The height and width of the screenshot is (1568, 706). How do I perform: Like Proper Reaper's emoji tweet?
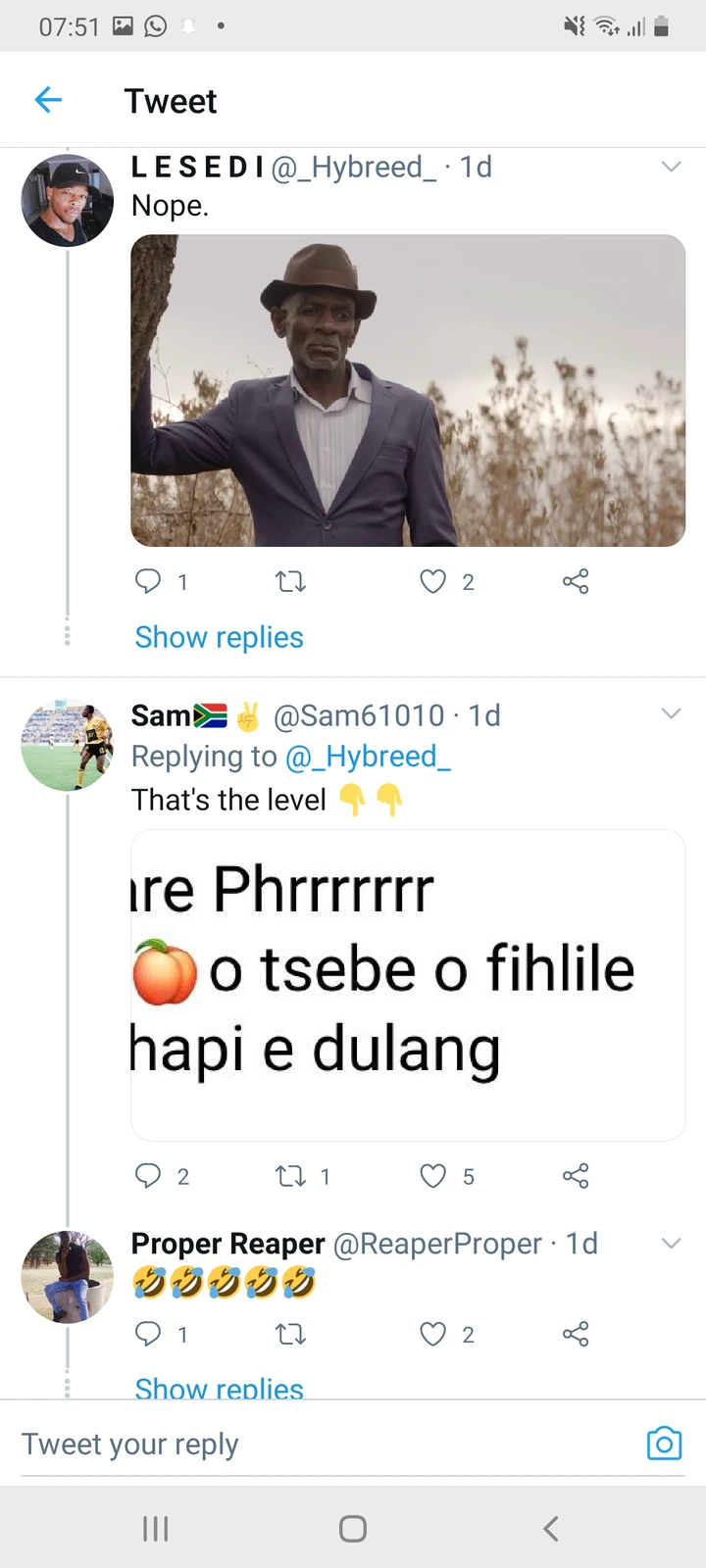pyautogui.click(x=432, y=1334)
